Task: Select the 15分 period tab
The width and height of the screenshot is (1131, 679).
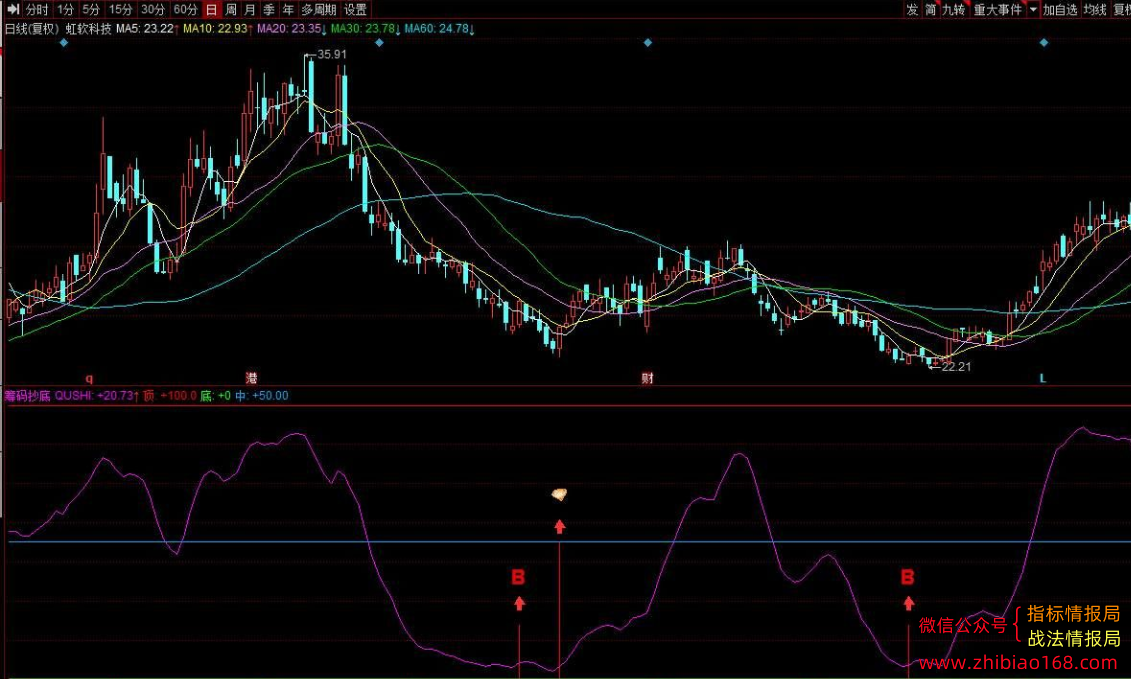Action: (x=120, y=9)
